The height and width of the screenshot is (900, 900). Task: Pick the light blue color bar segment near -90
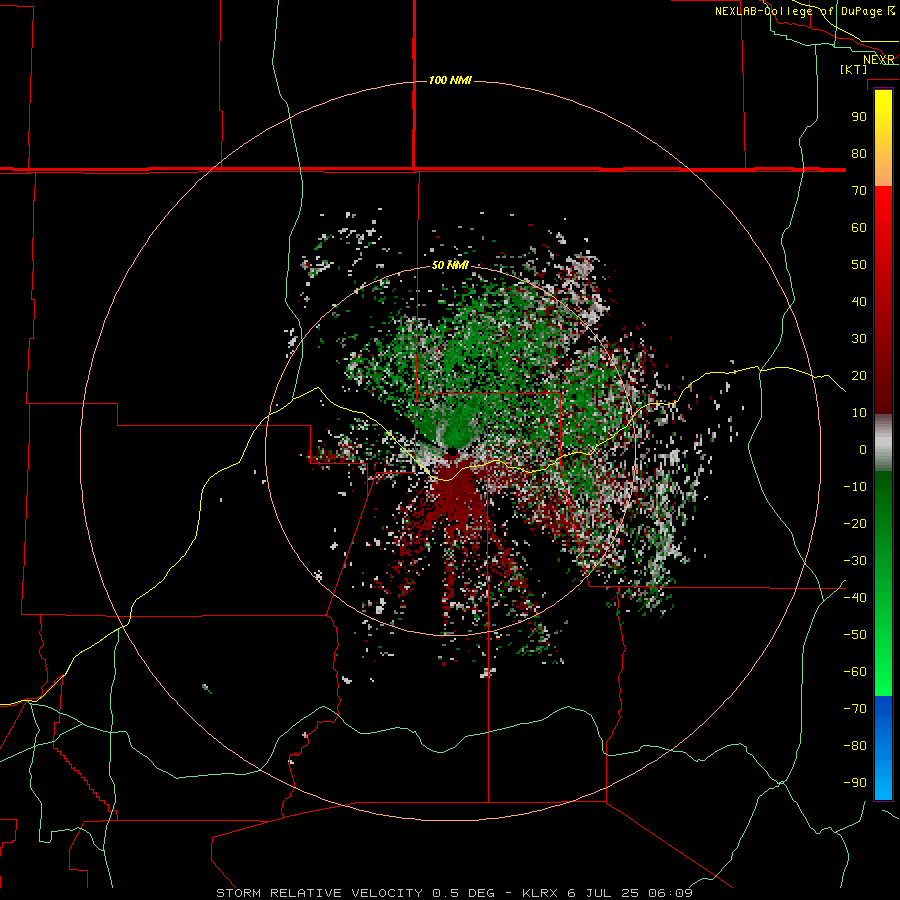[x=883, y=781]
